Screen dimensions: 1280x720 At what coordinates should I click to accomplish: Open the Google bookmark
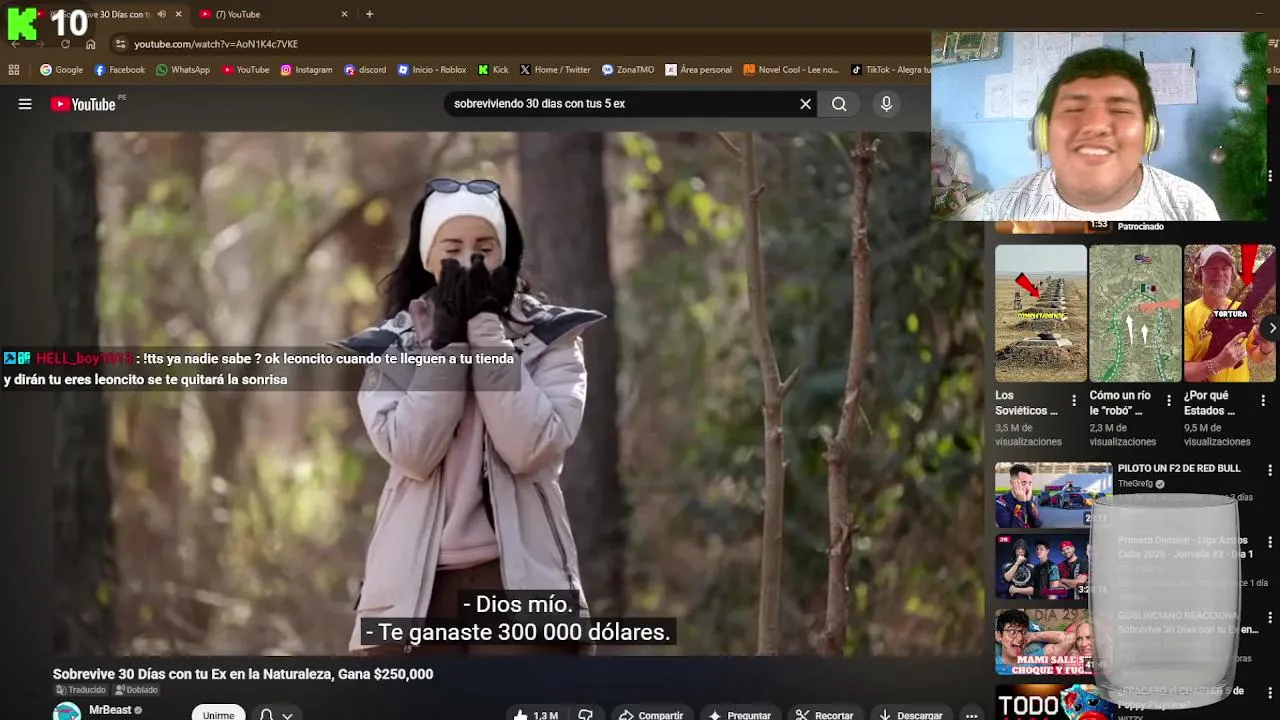click(61, 70)
